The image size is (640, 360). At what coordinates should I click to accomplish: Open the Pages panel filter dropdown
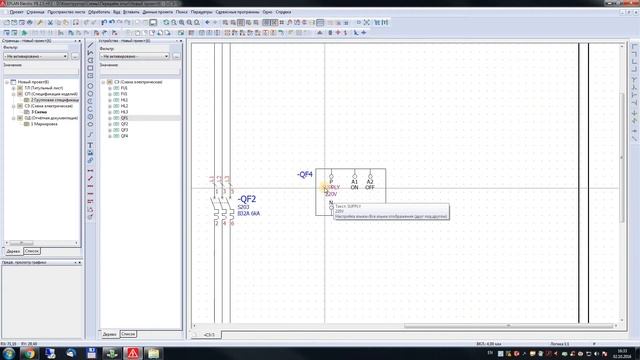pyautogui.click(x=36, y=56)
